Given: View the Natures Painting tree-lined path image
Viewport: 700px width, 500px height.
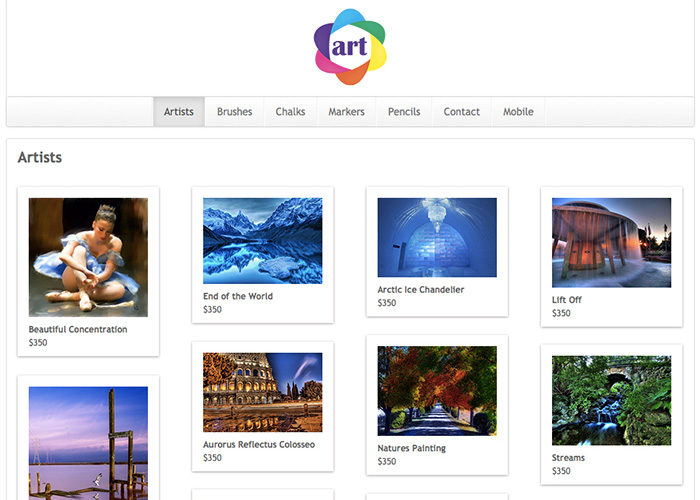Looking at the screenshot, I should click(437, 391).
